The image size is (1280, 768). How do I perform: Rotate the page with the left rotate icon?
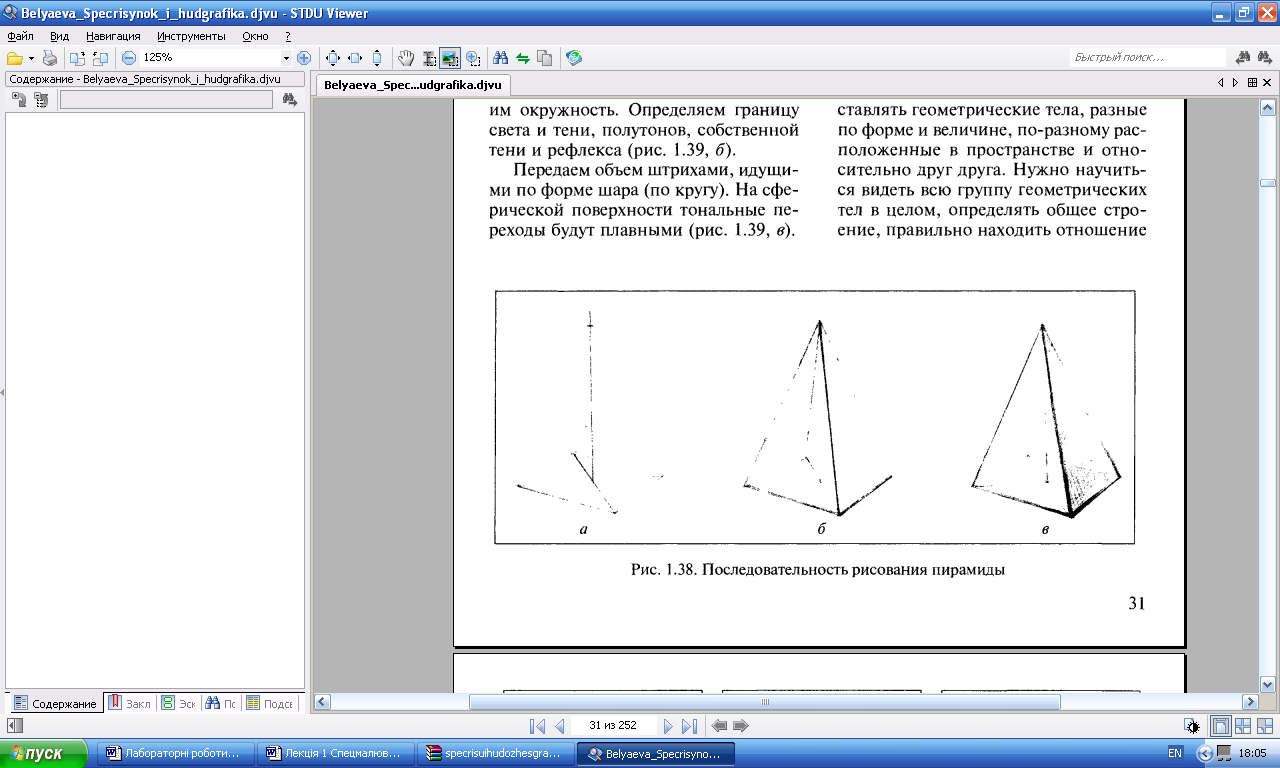(77, 58)
